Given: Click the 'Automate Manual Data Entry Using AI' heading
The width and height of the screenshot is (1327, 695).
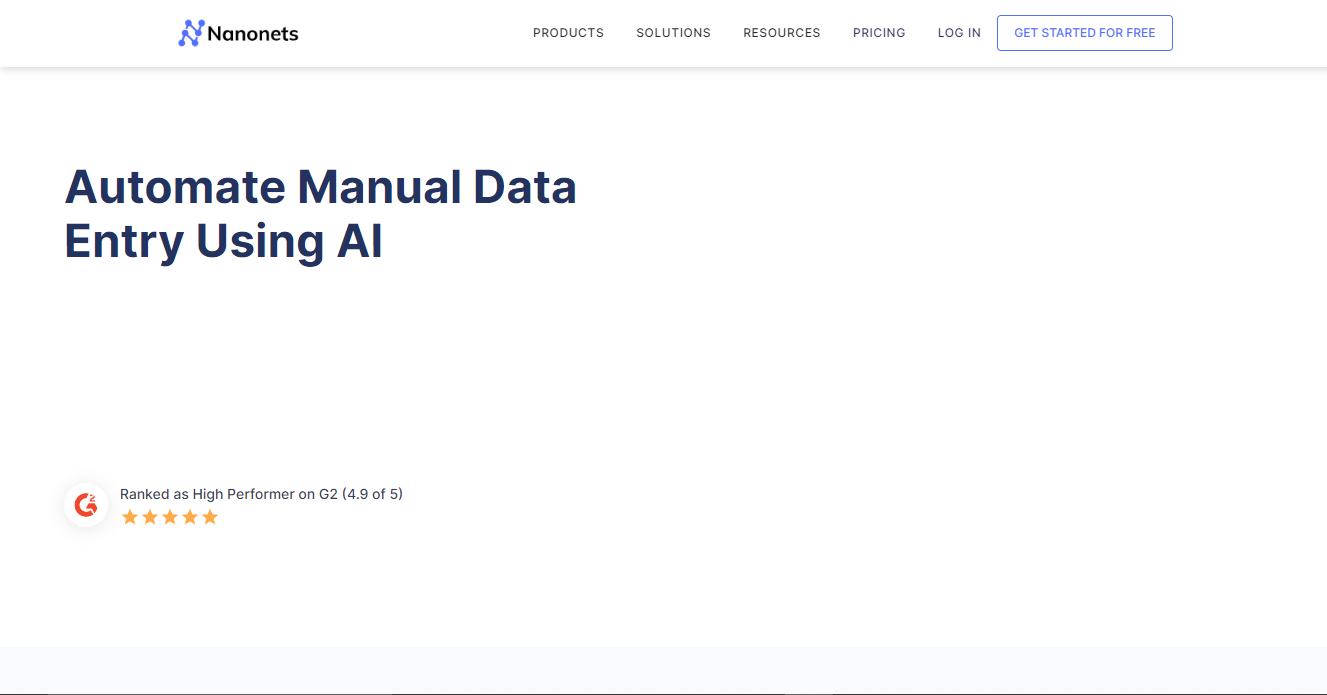Looking at the screenshot, I should (321, 214).
